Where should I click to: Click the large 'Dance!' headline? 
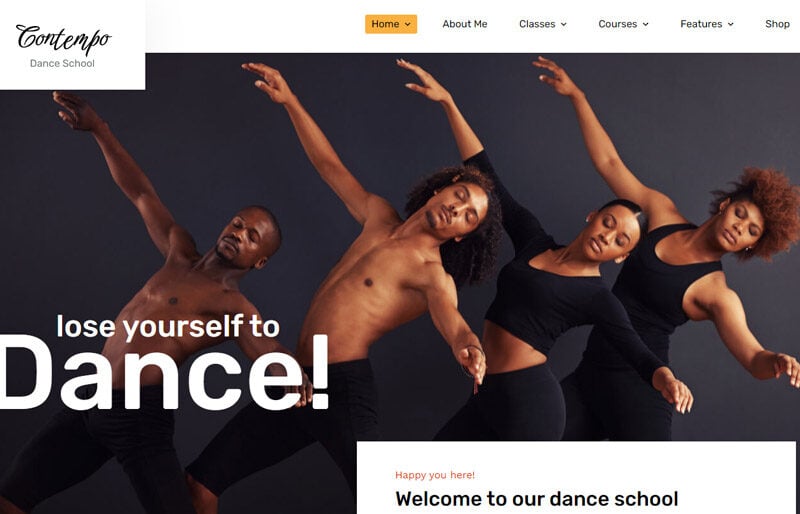(164, 374)
